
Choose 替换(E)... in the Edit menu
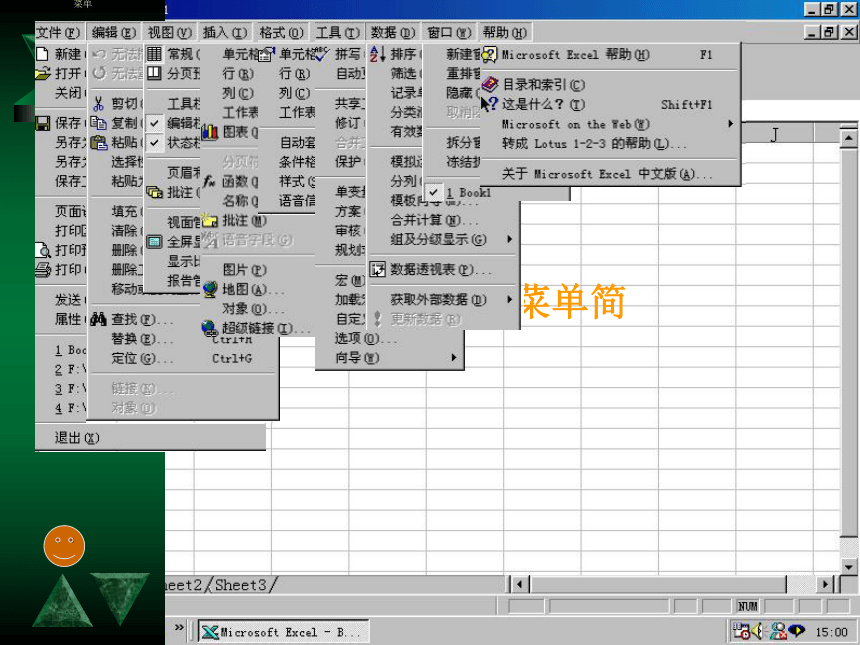[142, 339]
